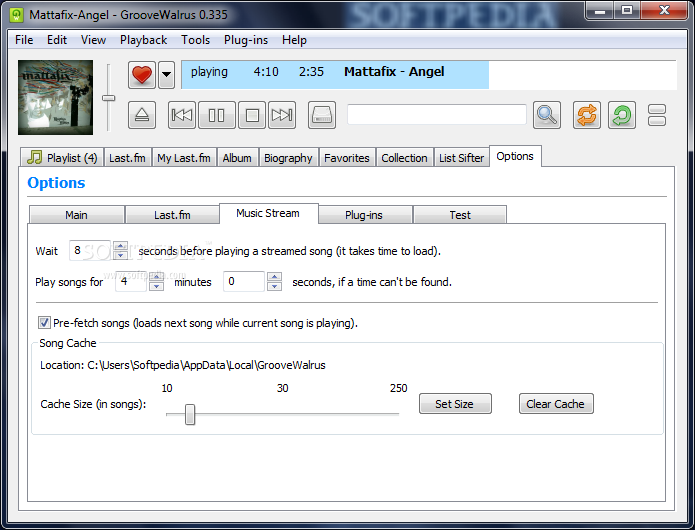
Task: Open the Help menu
Action: [294, 40]
